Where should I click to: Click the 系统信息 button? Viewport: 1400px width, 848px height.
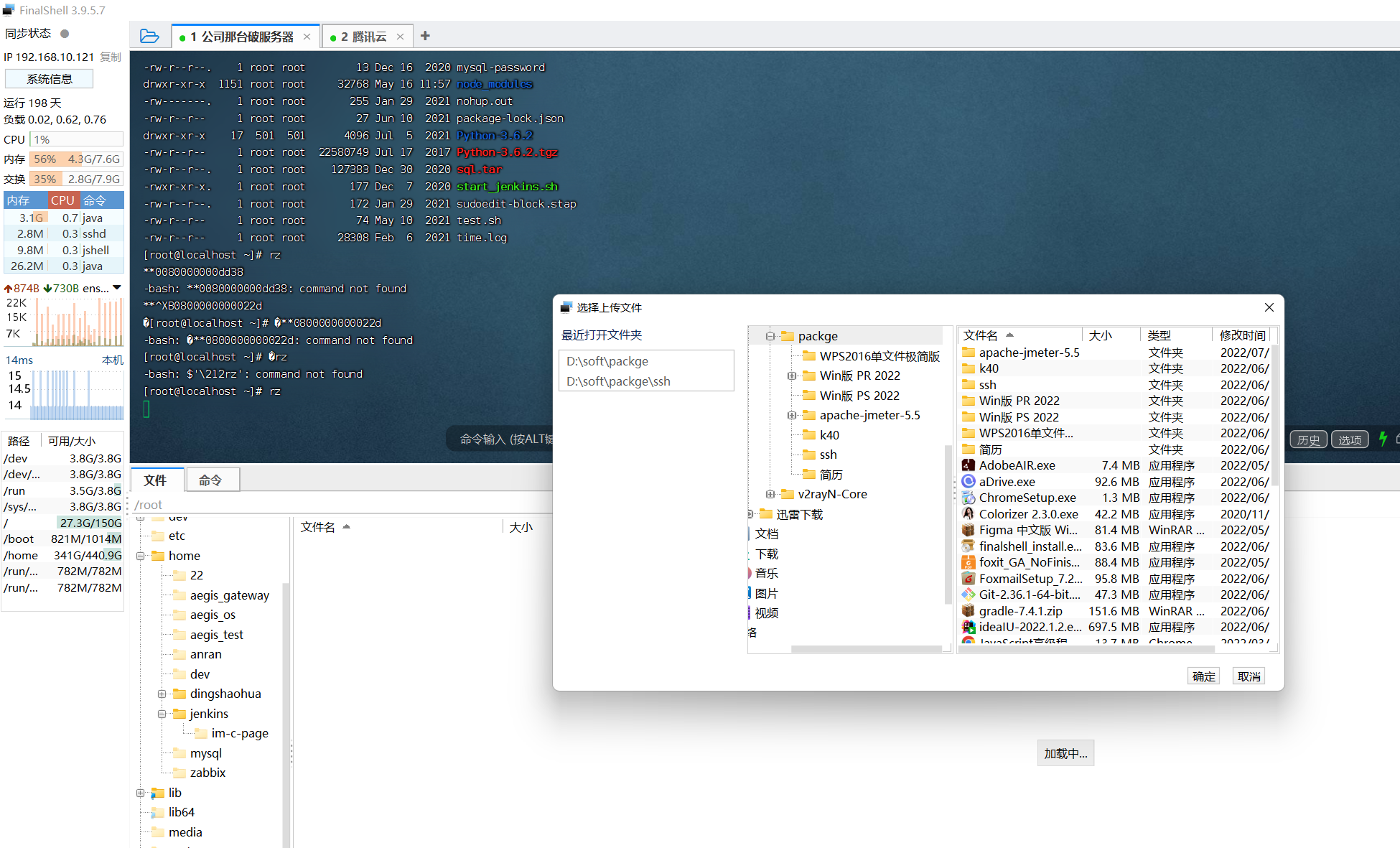click(x=50, y=79)
